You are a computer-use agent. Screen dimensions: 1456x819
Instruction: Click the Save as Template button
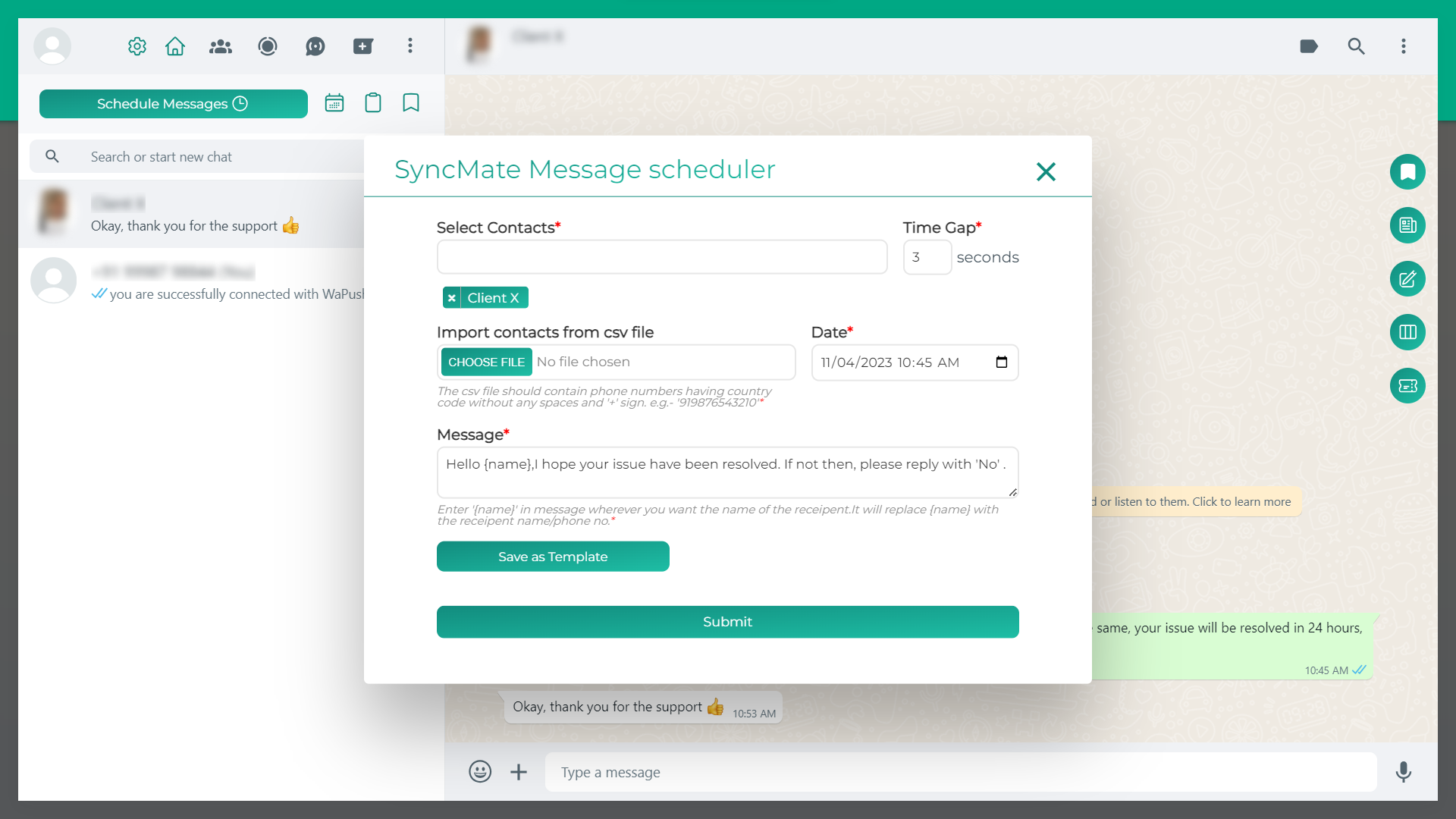point(553,557)
